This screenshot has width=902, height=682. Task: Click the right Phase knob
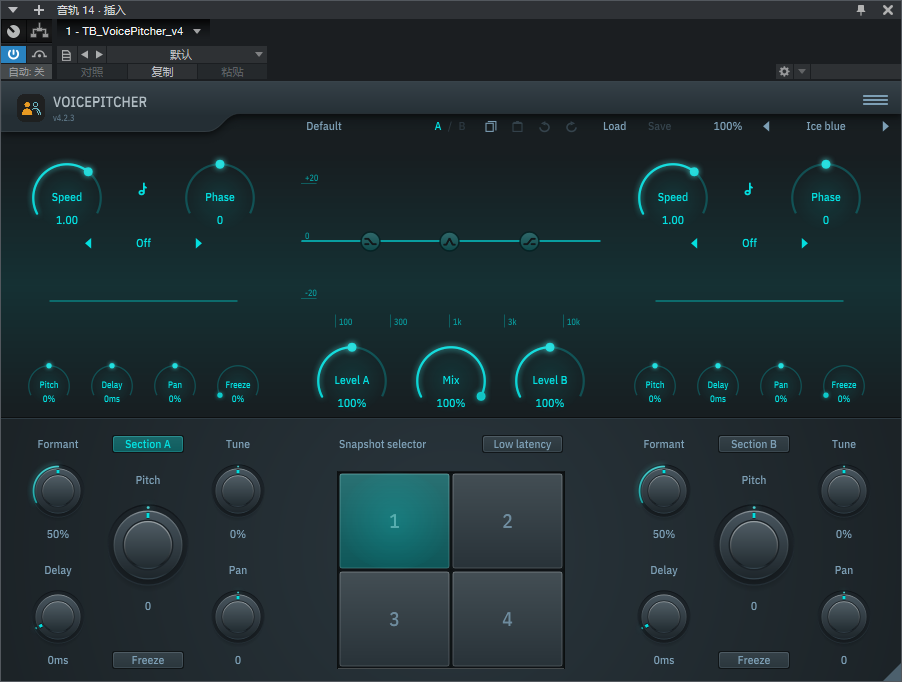(825, 197)
